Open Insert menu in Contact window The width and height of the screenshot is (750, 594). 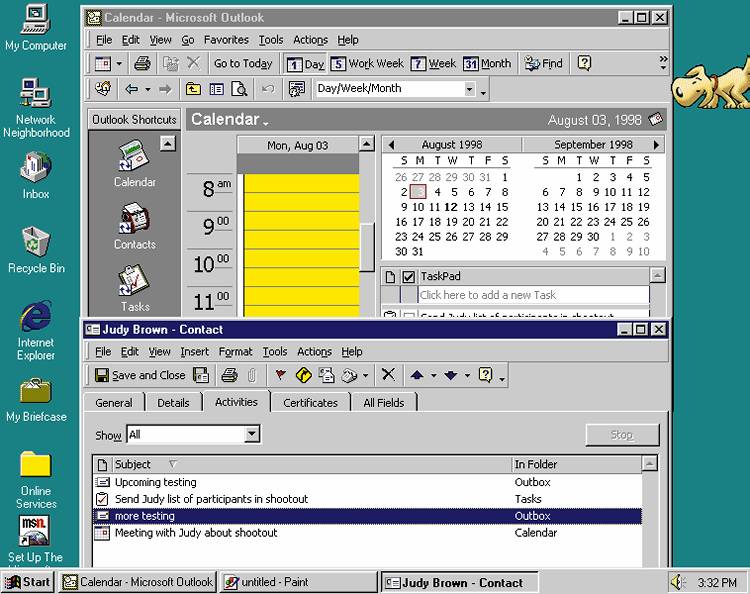coord(194,352)
